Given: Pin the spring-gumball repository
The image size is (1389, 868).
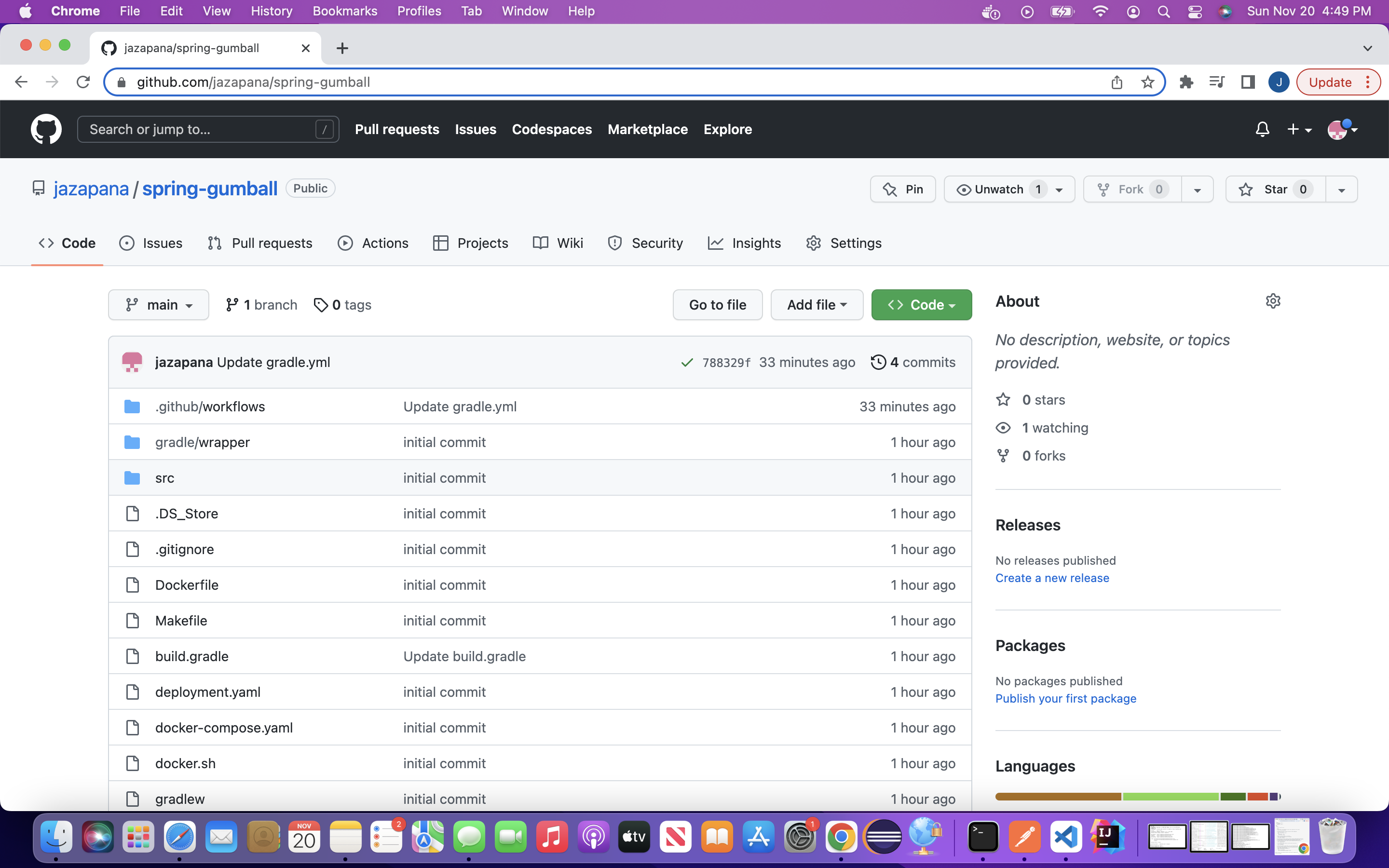Looking at the screenshot, I should click(902, 188).
